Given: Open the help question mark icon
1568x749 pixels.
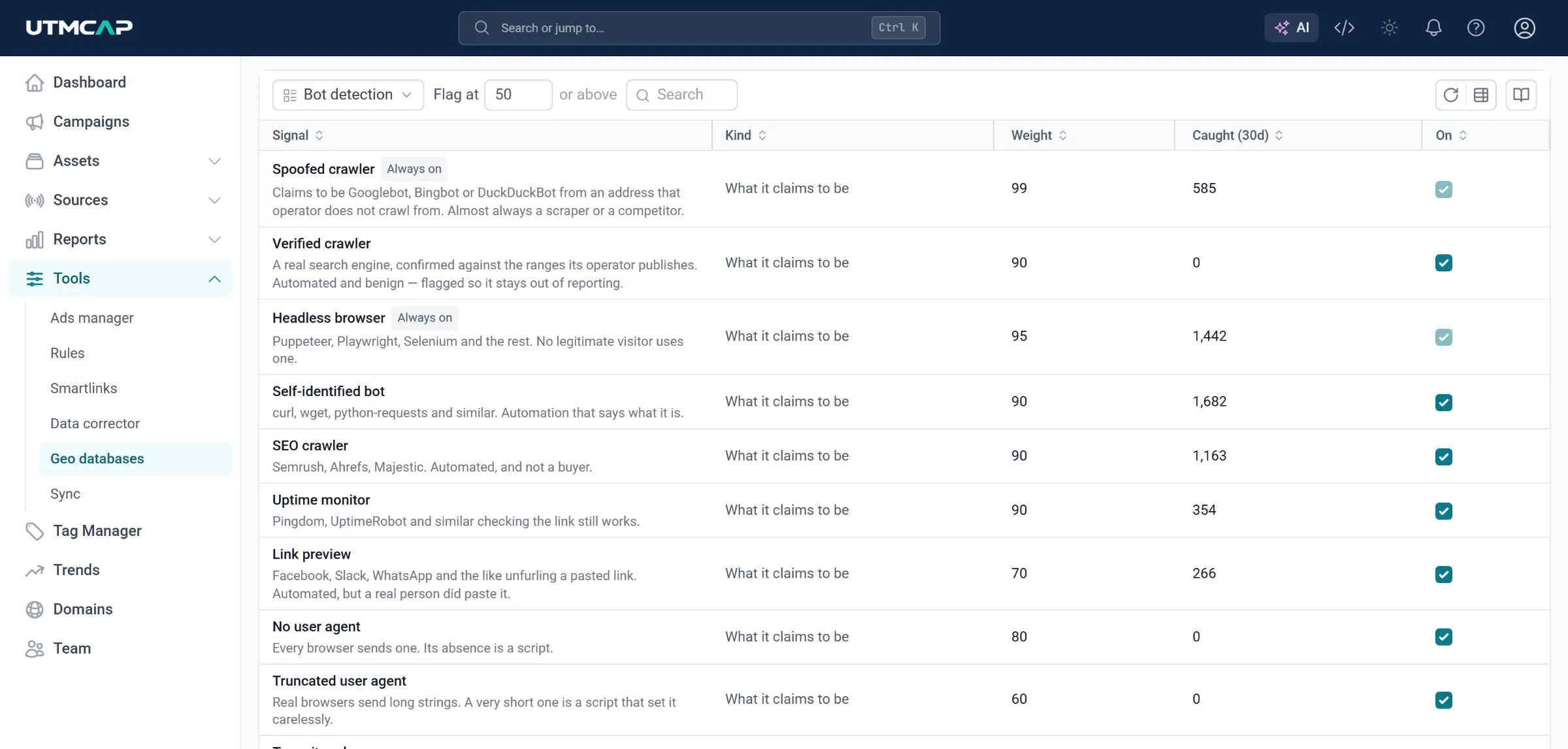Looking at the screenshot, I should click(1476, 27).
